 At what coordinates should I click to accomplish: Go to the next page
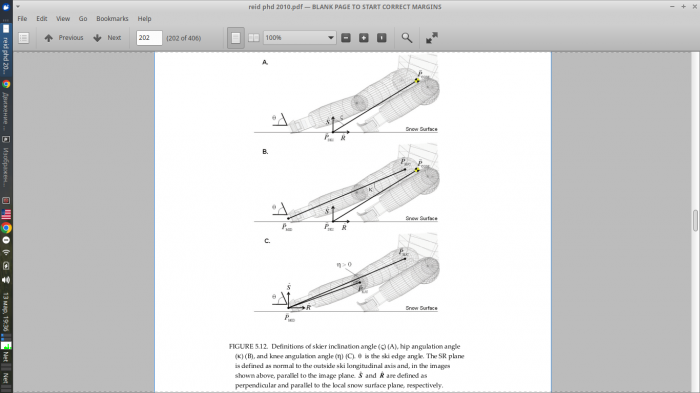coord(107,38)
